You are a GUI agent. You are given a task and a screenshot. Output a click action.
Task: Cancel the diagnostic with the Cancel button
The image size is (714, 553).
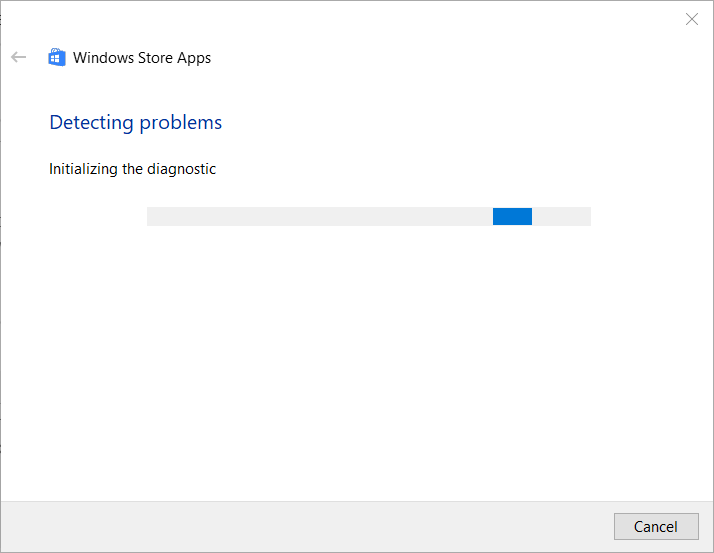click(656, 527)
